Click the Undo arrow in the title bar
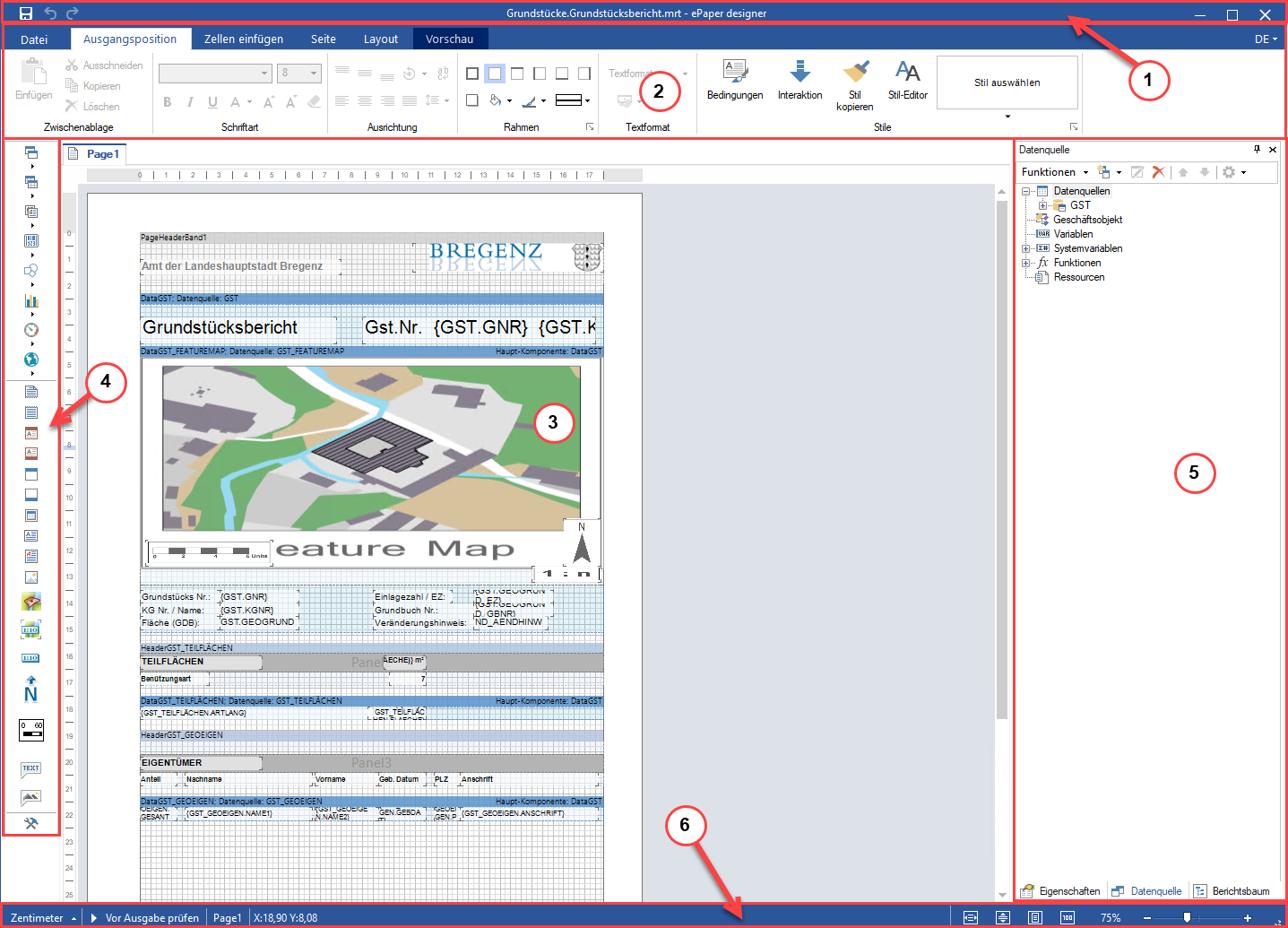This screenshot has height=928, width=1288. point(50,13)
